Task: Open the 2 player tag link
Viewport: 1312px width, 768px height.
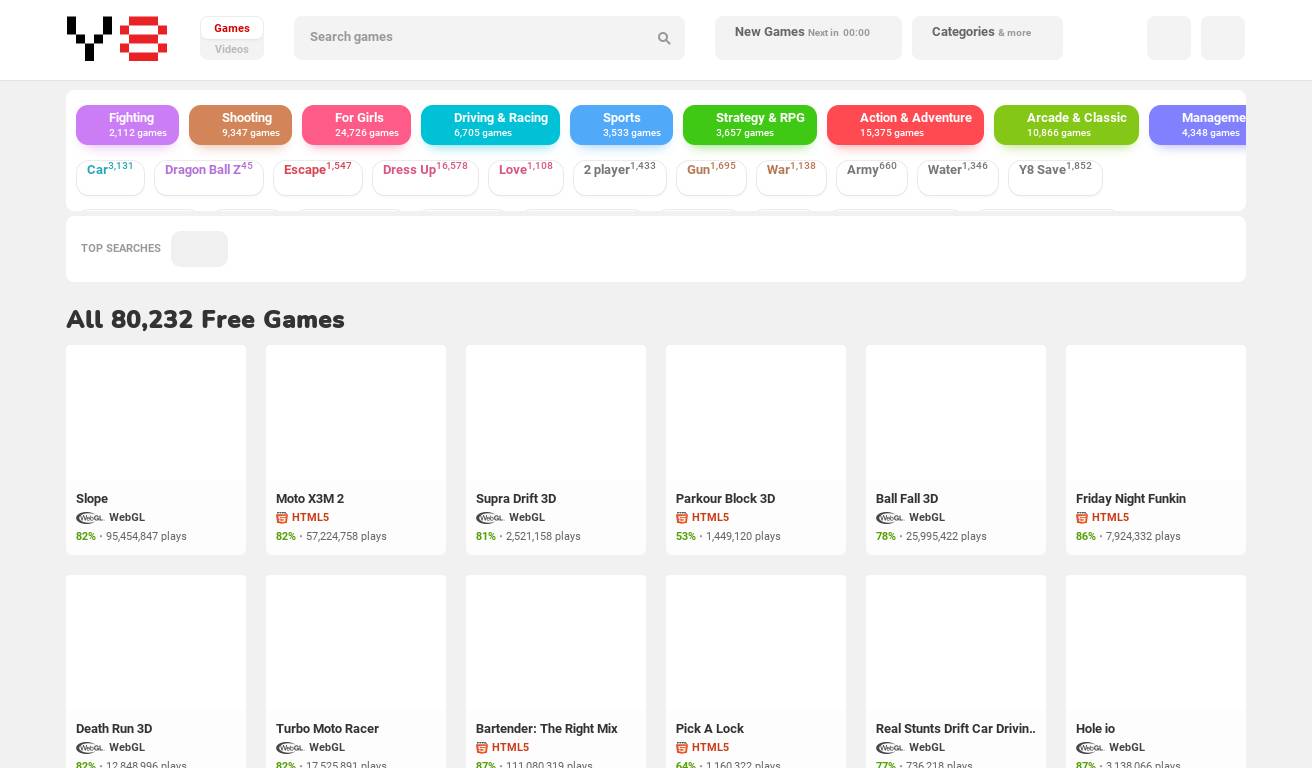Action: click(619, 170)
